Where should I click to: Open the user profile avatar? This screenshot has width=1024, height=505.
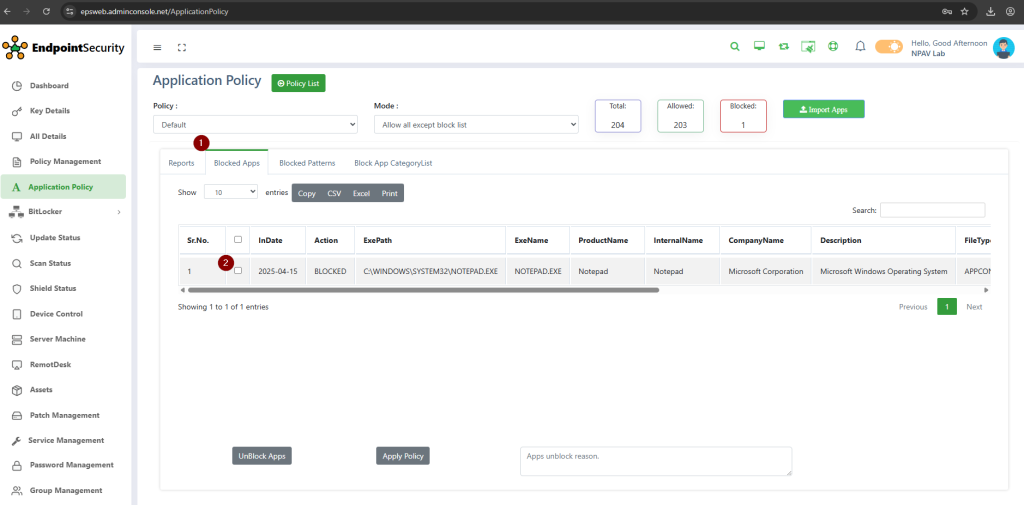(x=1003, y=48)
